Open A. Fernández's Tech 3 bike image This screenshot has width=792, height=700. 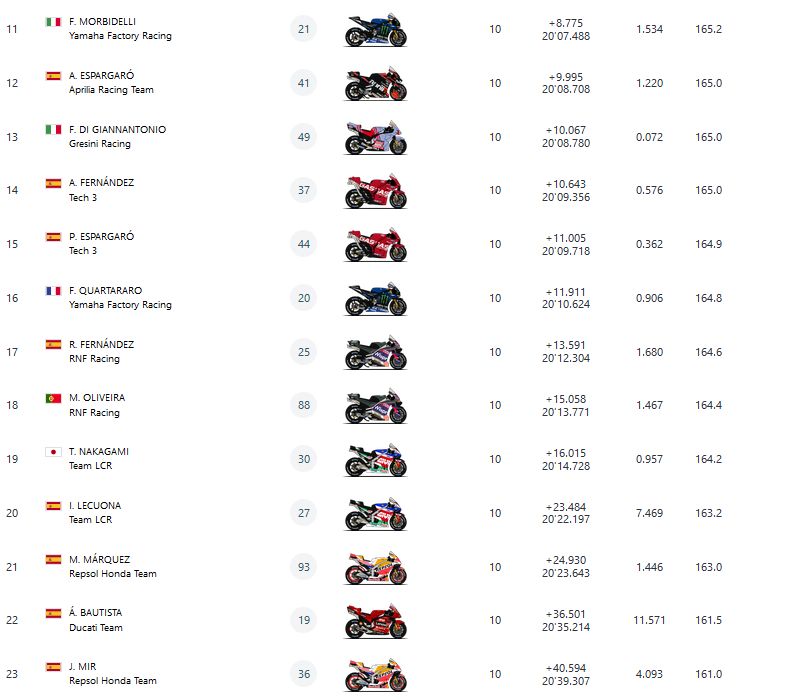point(376,191)
